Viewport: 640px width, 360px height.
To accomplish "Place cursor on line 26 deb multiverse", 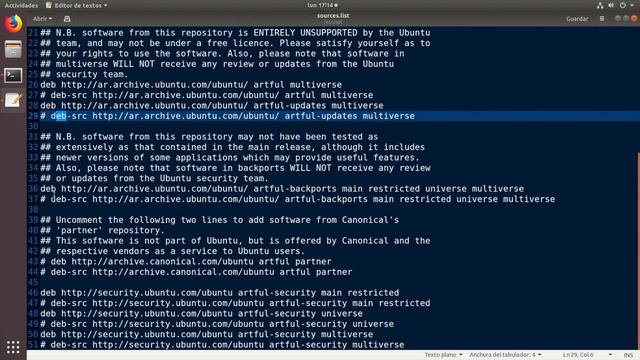I will point(191,84).
